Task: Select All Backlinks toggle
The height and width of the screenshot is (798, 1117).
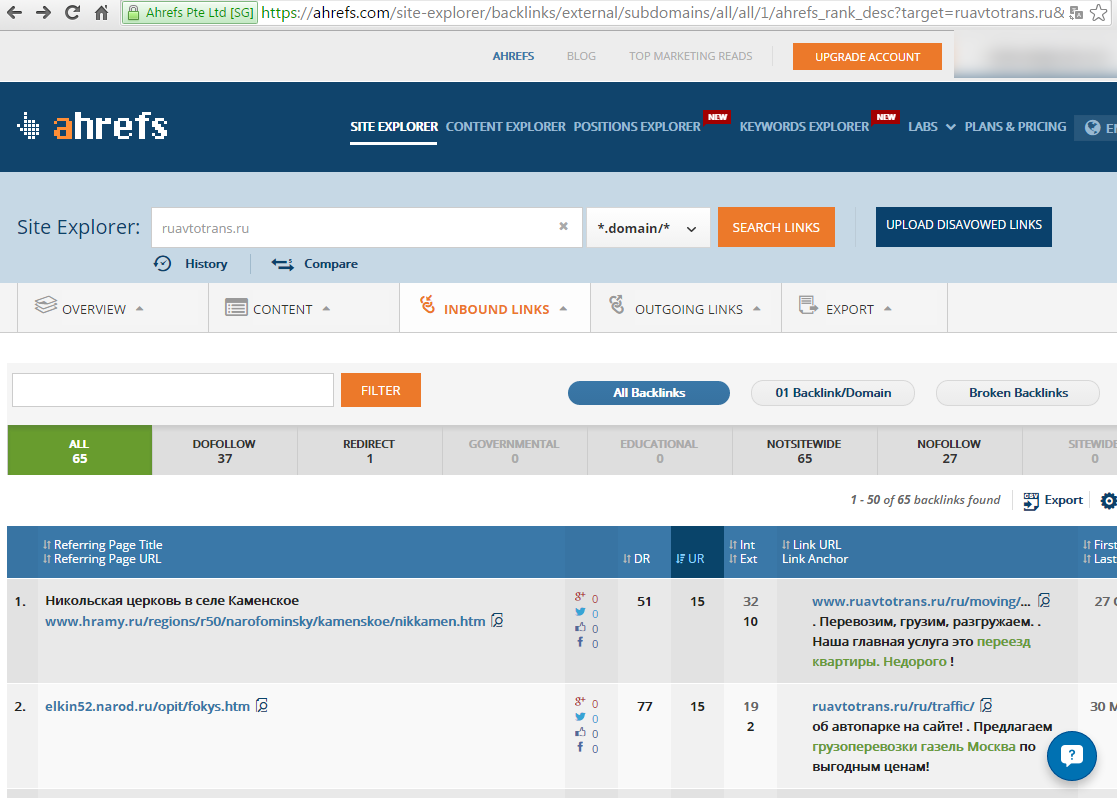Action: point(648,393)
